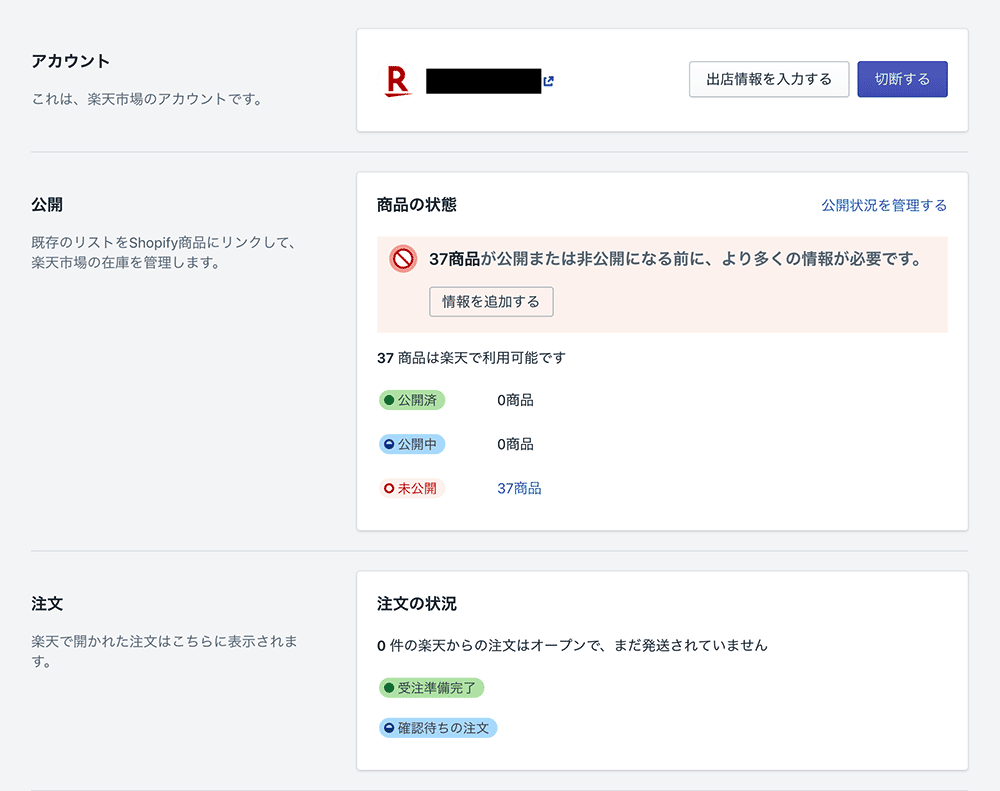Screen dimensions: 1000x791
Task: Open the external link icon beside store name
Action: coord(547,81)
